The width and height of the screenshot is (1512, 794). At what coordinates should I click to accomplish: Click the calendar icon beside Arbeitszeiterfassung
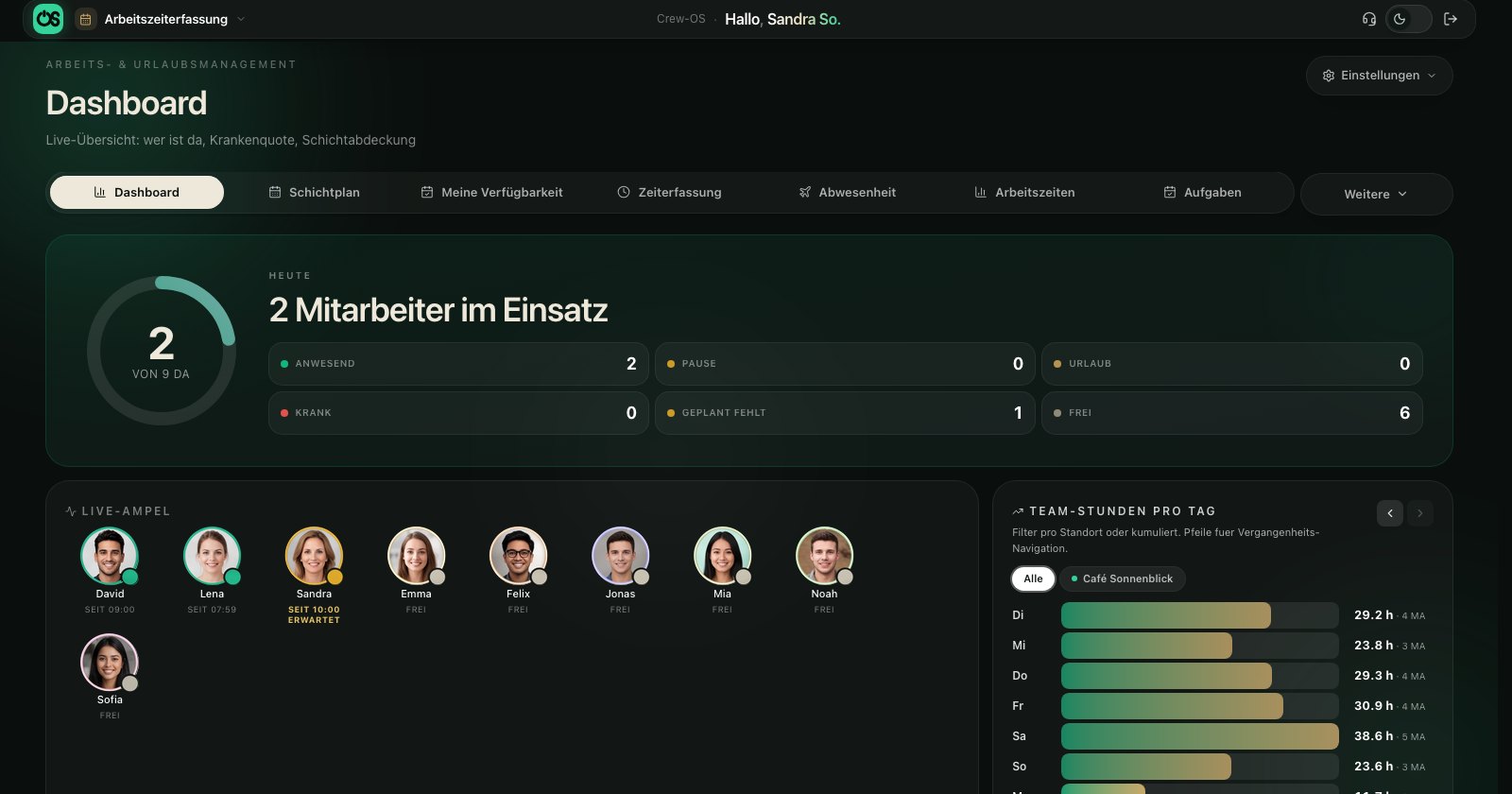point(85,19)
